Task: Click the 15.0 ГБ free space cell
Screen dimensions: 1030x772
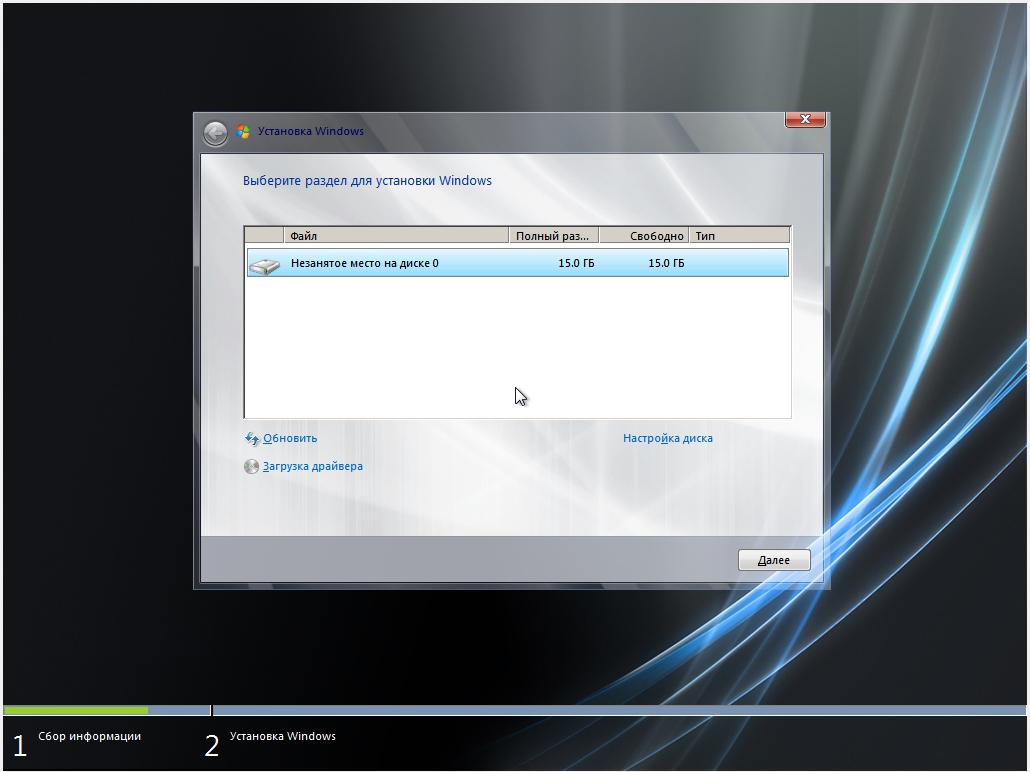Action: (666, 263)
